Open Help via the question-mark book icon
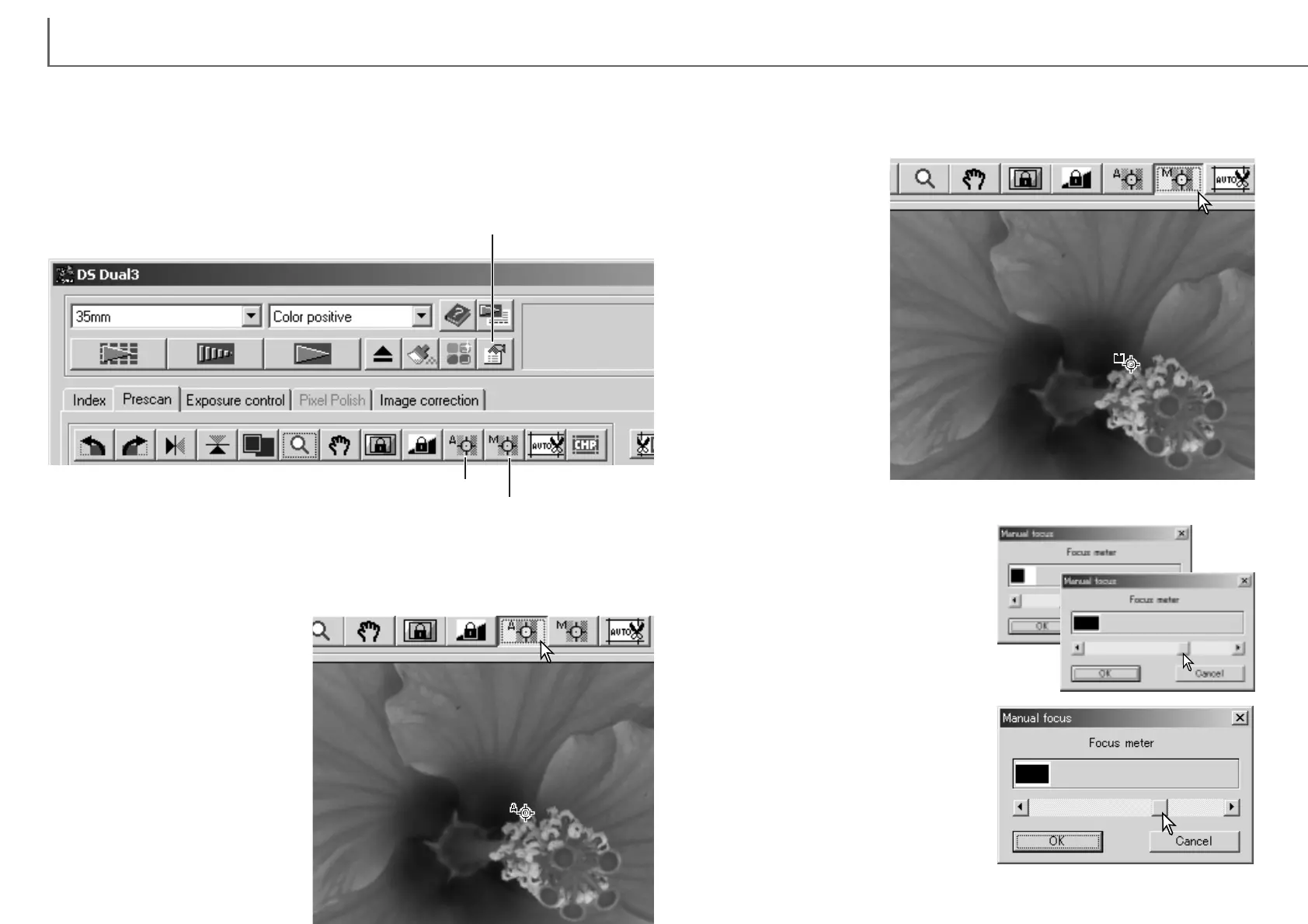 [457, 315]
